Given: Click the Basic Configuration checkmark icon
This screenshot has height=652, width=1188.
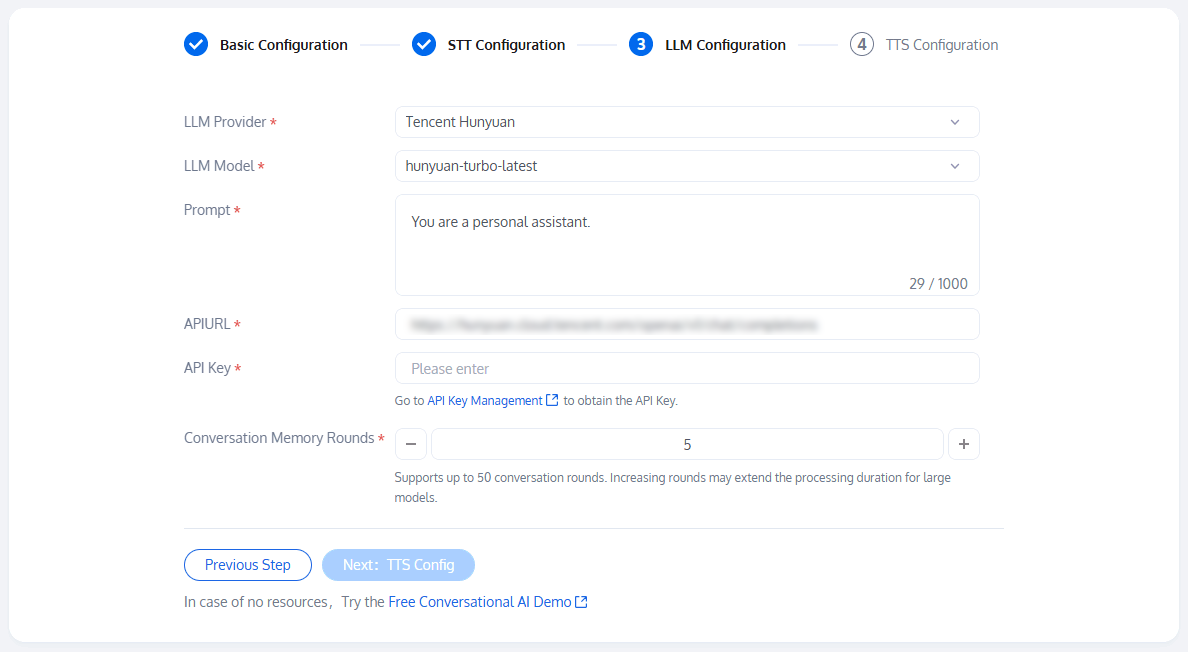Looking at the screenshot, I should click(196, 44).
